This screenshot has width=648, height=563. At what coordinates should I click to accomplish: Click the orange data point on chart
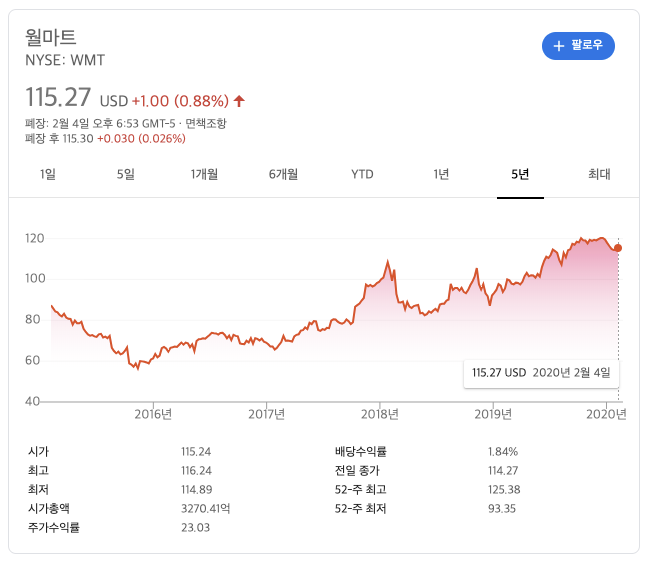(x=618, y=248)
